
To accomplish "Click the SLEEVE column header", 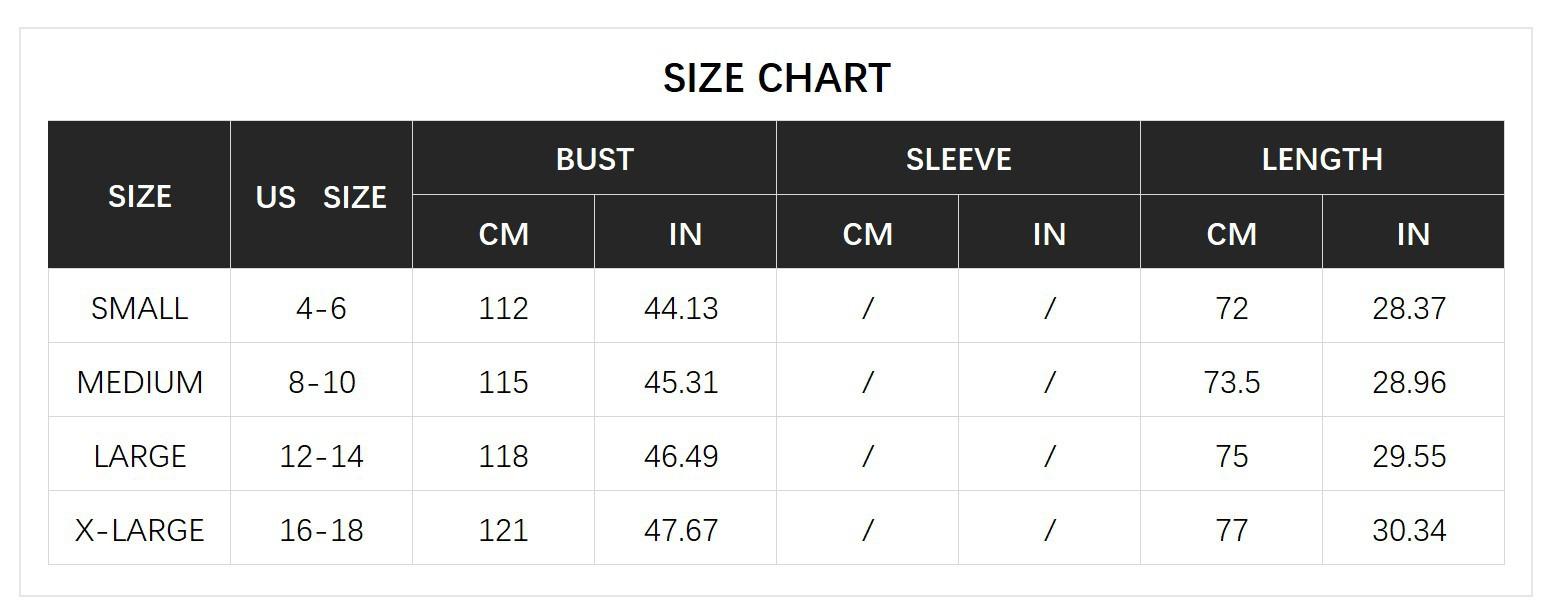I will click(958, 159).
